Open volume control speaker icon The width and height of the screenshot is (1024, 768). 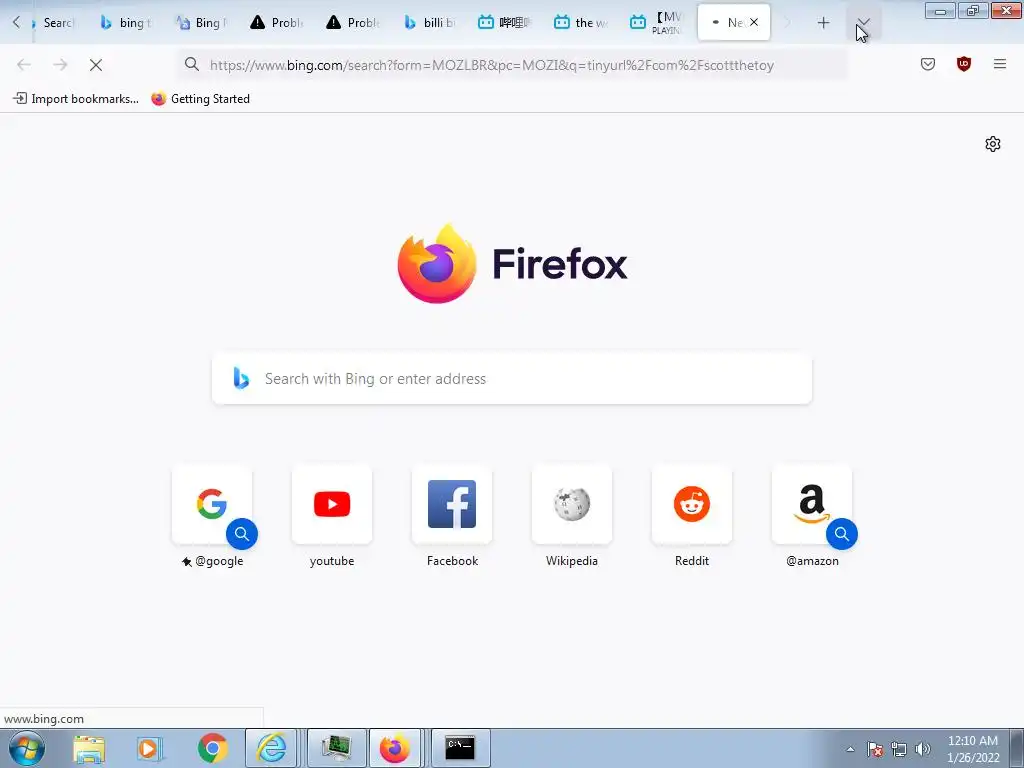(923, 749)
